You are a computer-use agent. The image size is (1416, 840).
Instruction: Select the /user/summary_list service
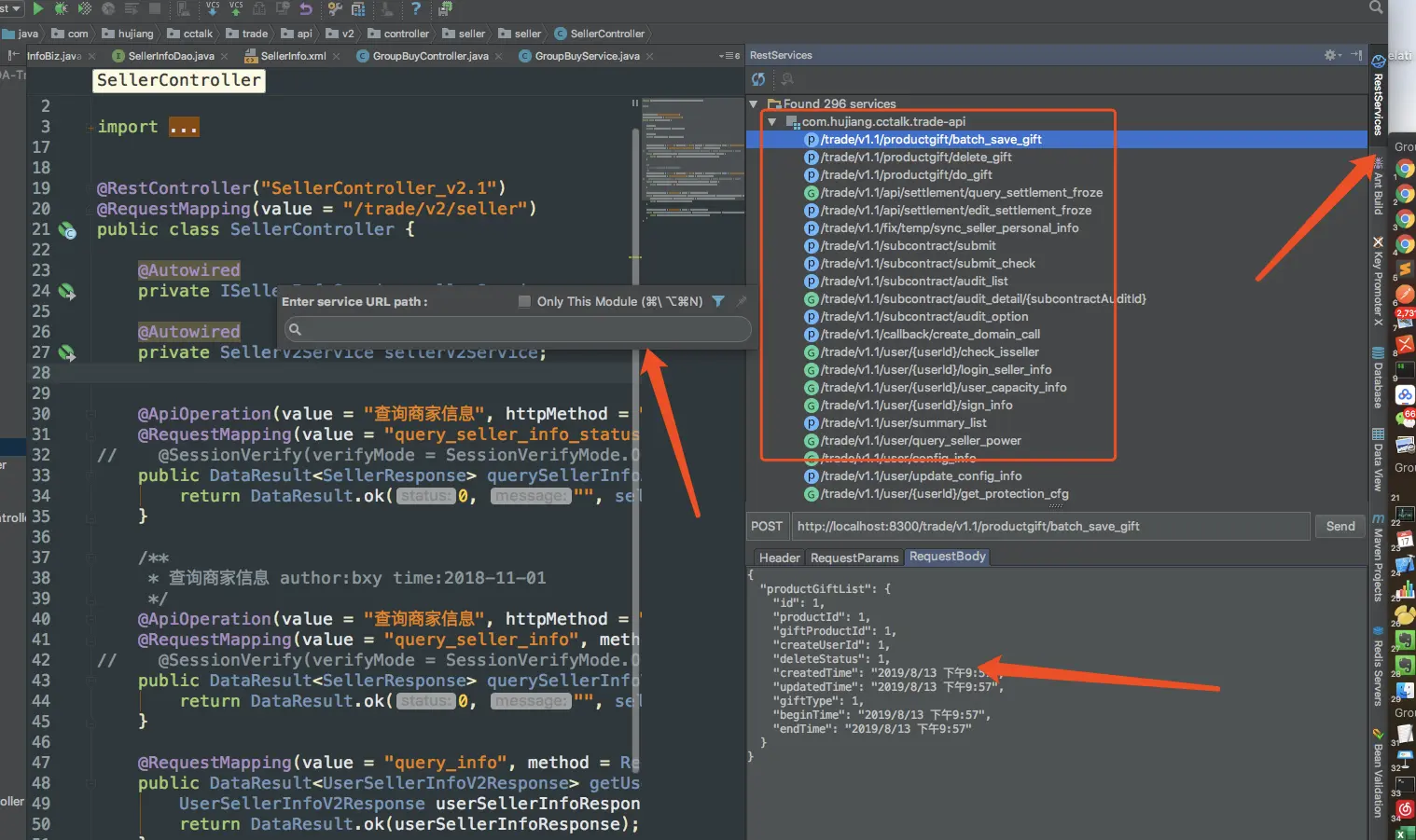click(904, 422)
